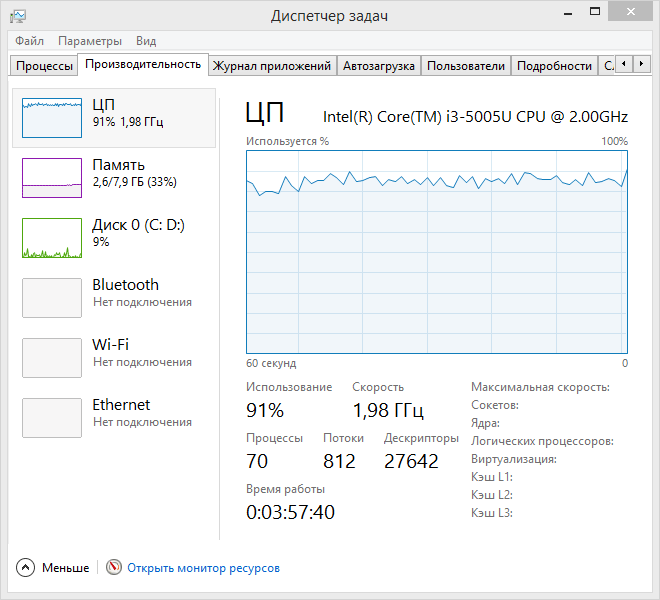Click the handles count 27642
Viewport: 660px width, 600px height.
411,461
